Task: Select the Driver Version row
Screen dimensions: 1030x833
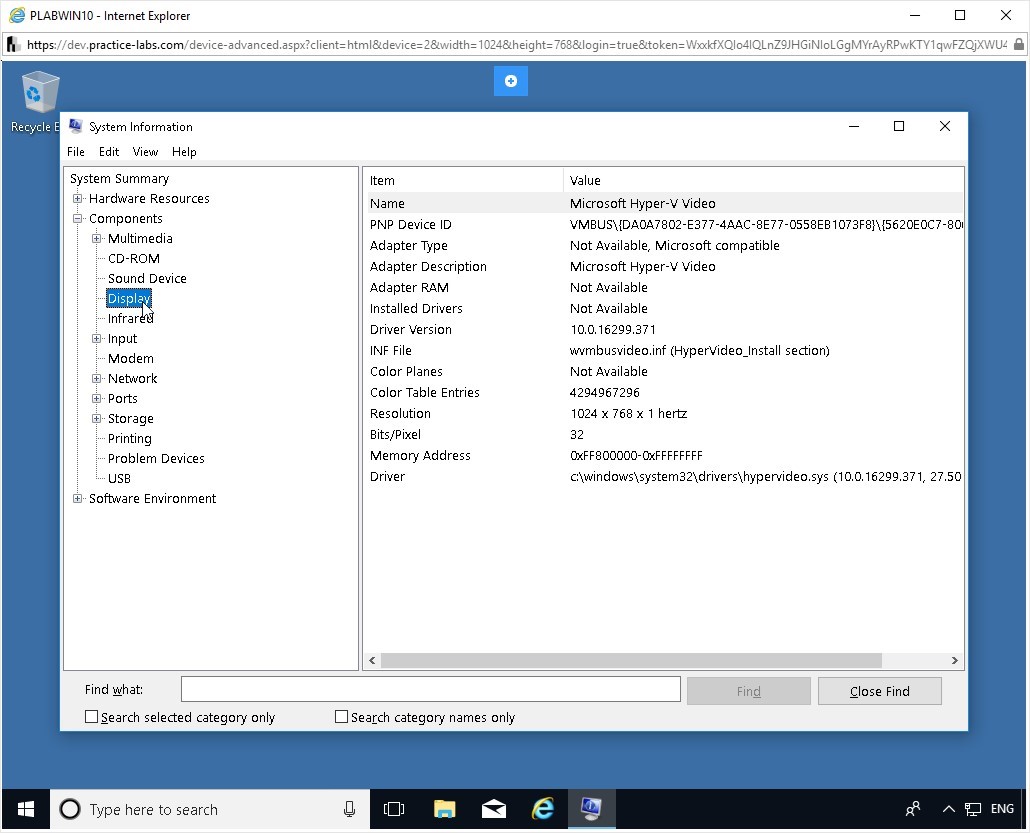Action: pyautogui.click(x=663, y=329)
